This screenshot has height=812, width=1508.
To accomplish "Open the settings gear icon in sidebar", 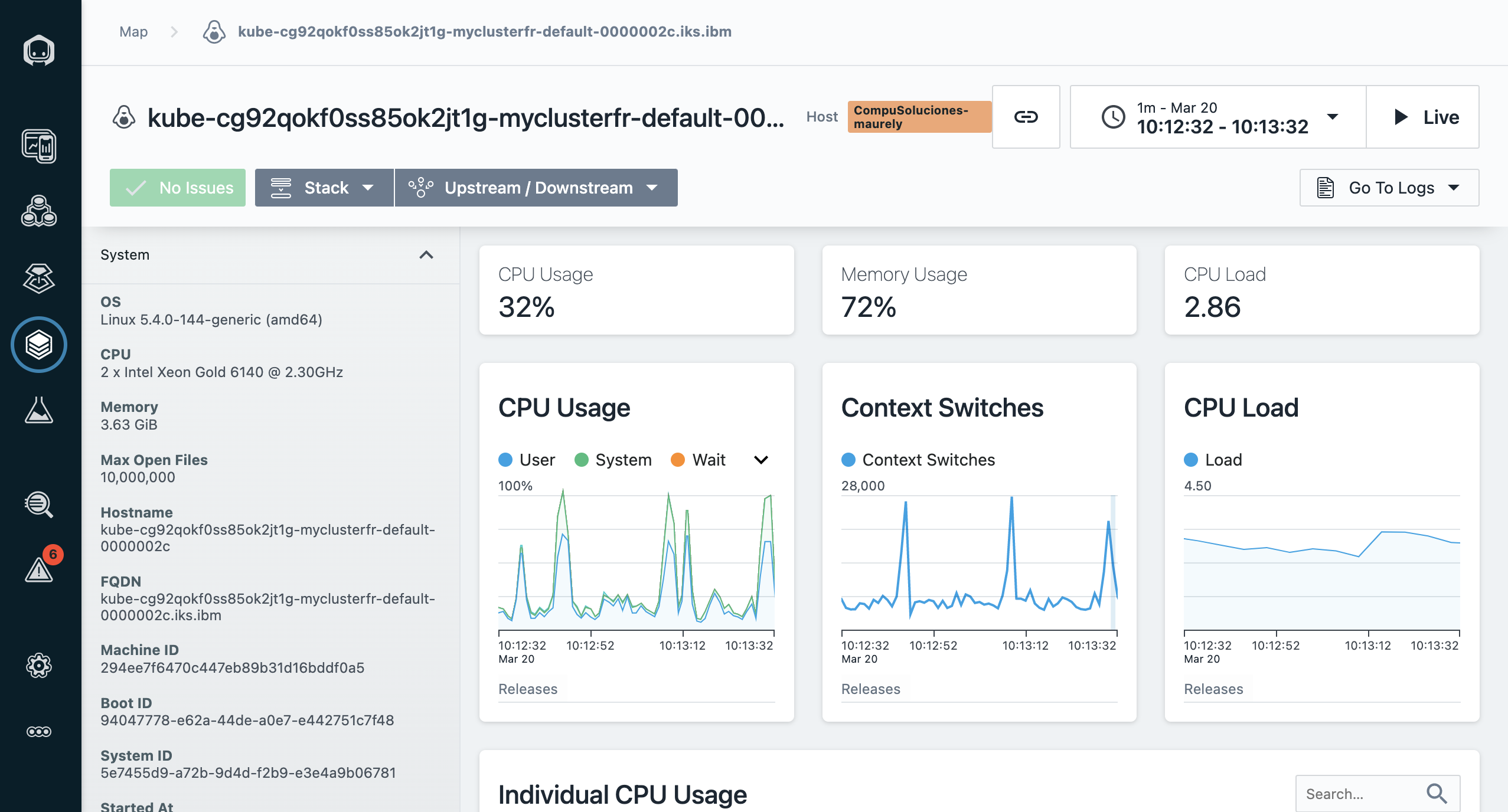I will (x=39, y=666).
